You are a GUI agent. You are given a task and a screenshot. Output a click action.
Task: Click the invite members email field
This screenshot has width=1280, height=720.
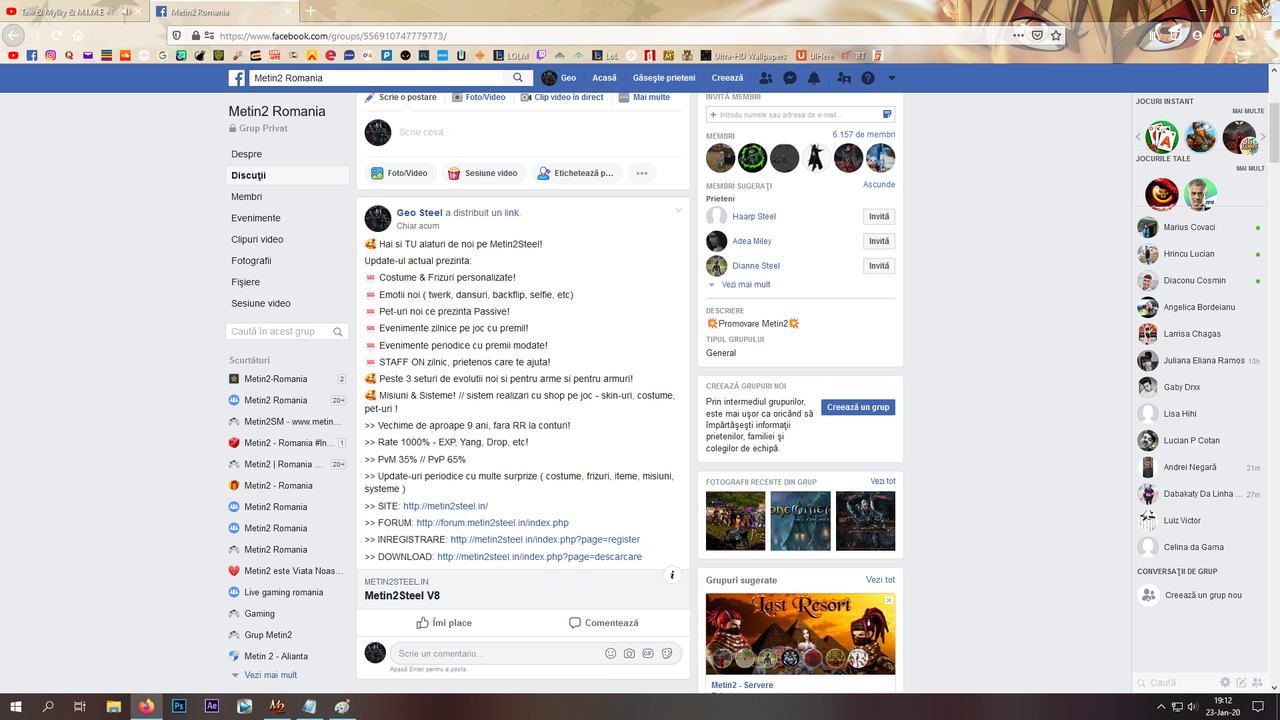point(800,115)
